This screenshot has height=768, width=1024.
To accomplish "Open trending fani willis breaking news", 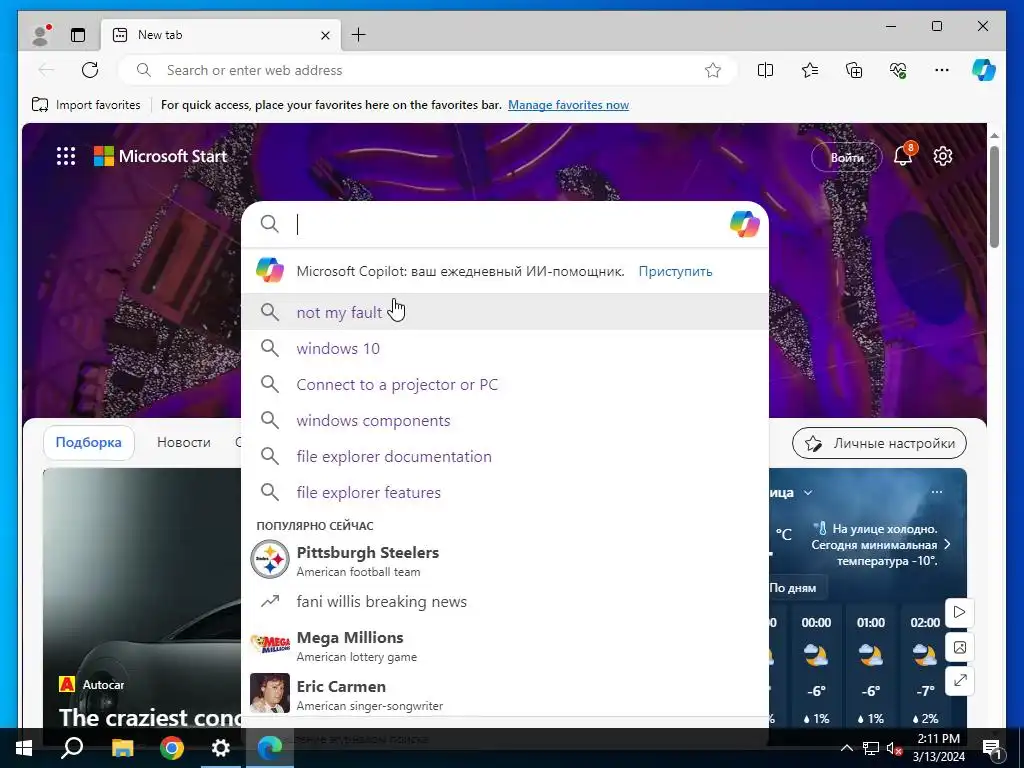I will coord(505,601).
